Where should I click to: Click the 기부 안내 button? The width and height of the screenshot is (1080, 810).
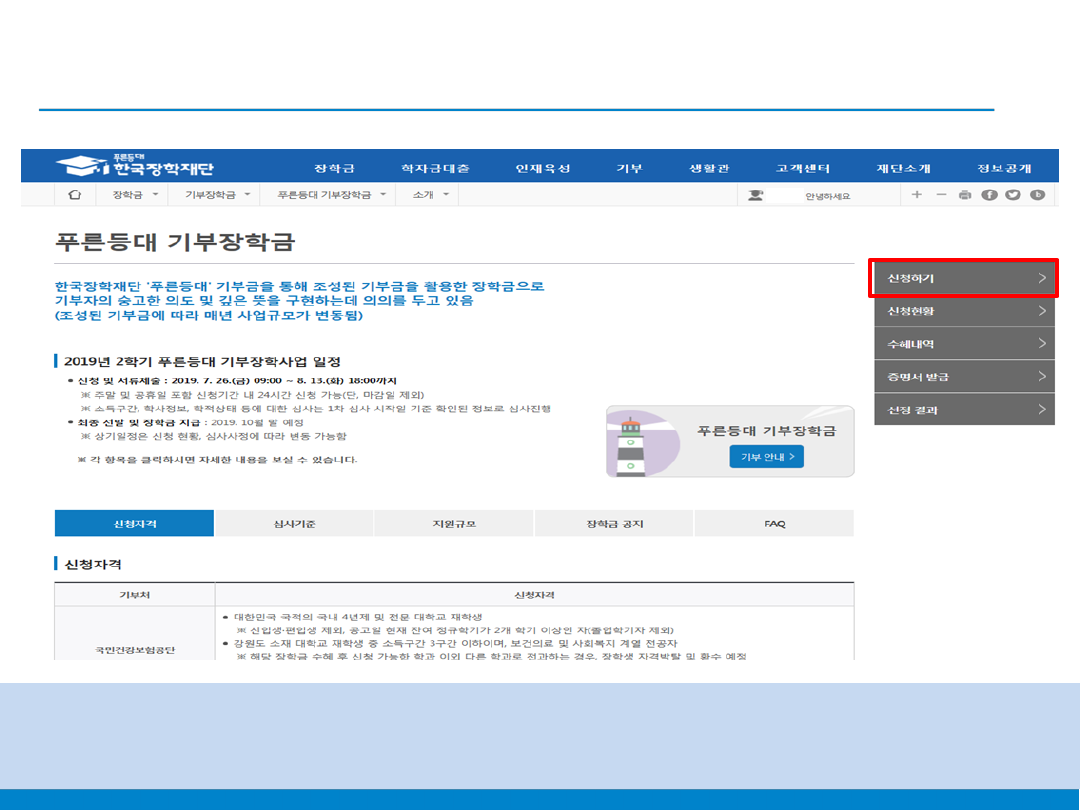[x=767, y=457]
